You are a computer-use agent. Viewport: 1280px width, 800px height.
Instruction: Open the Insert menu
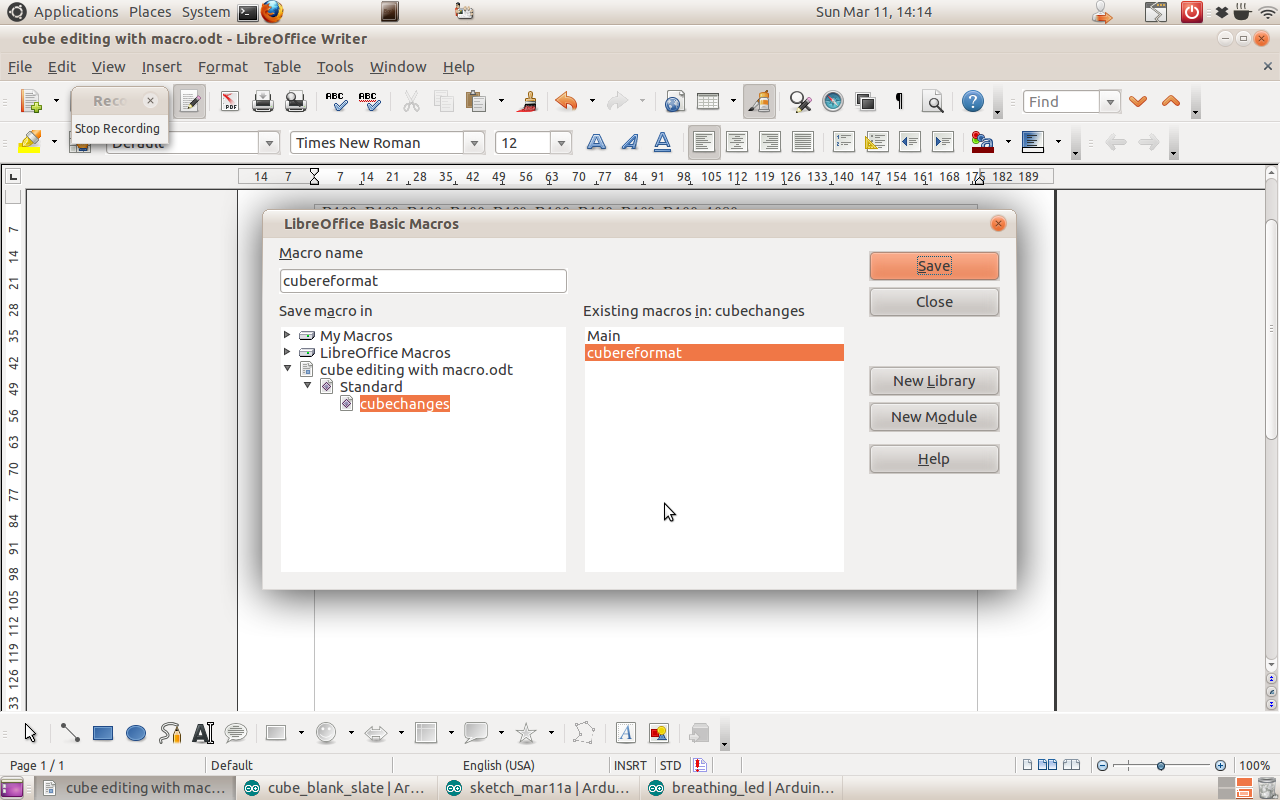tap(161, 67)
